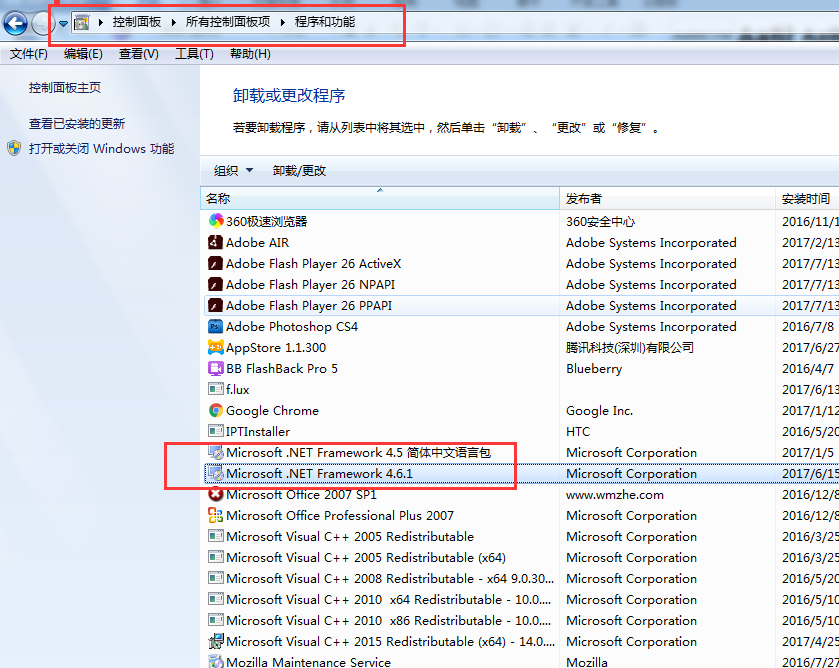Click the f.lux program icon

[216, 389]
